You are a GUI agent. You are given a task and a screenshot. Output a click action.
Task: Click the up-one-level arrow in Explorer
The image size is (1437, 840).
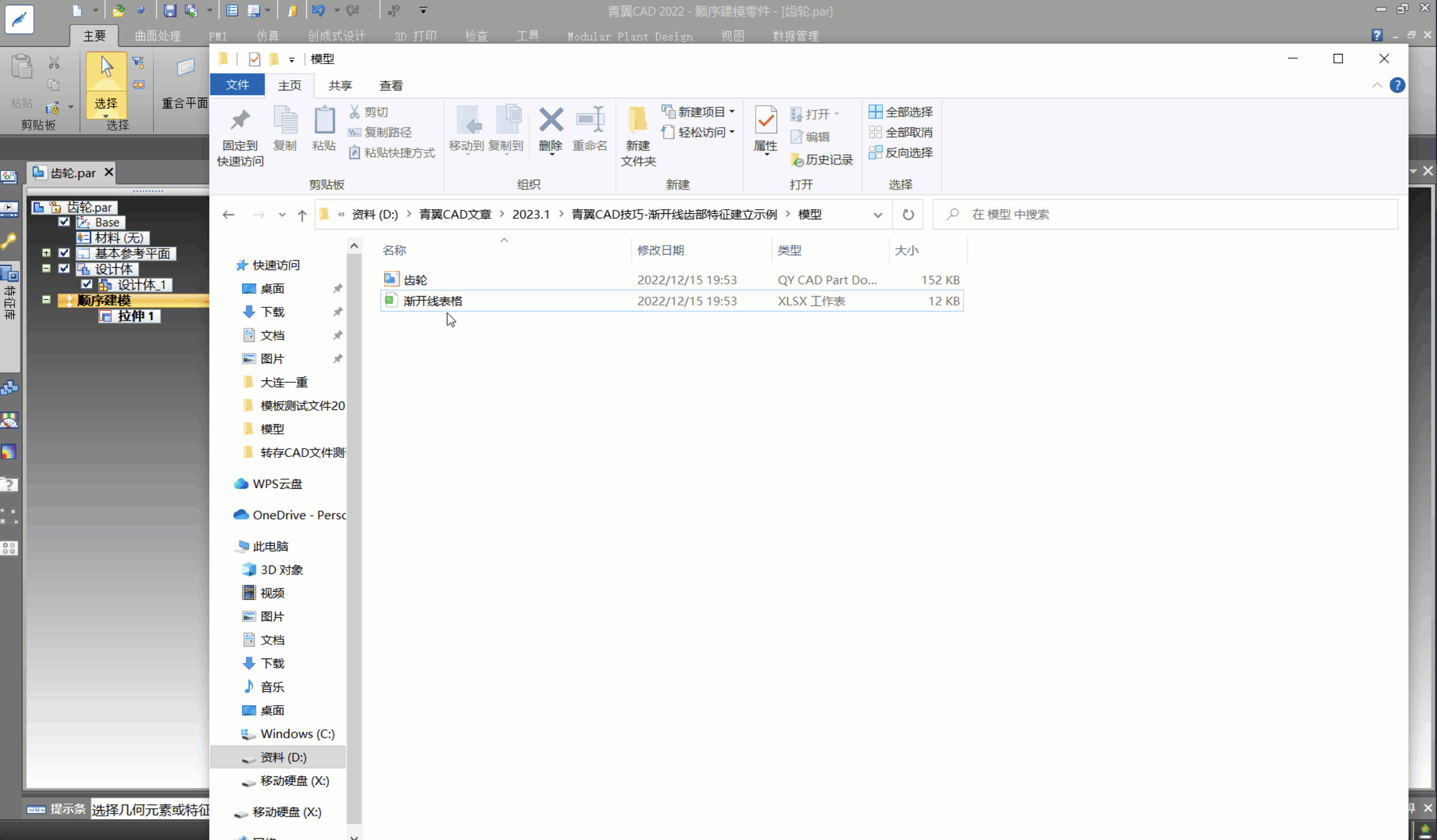coord(302,214)
